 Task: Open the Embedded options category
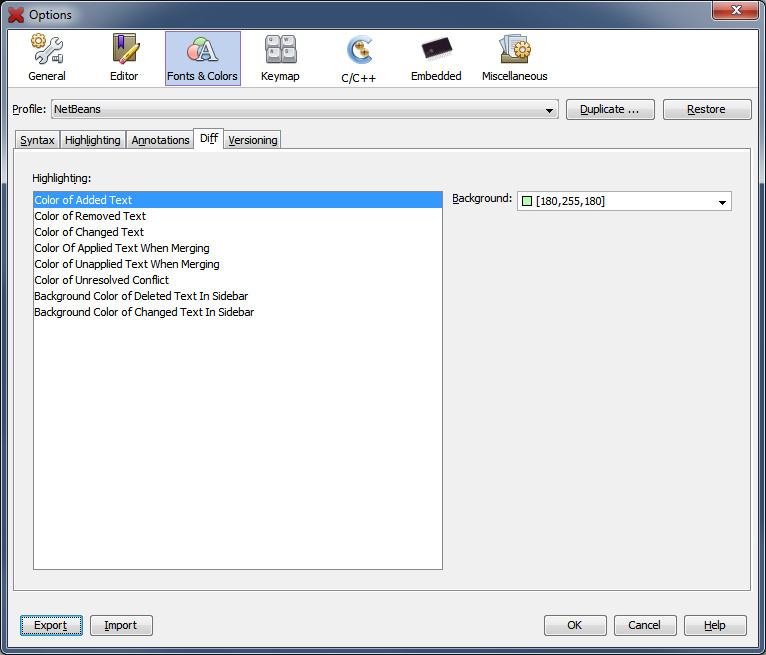tap(436, 58)
